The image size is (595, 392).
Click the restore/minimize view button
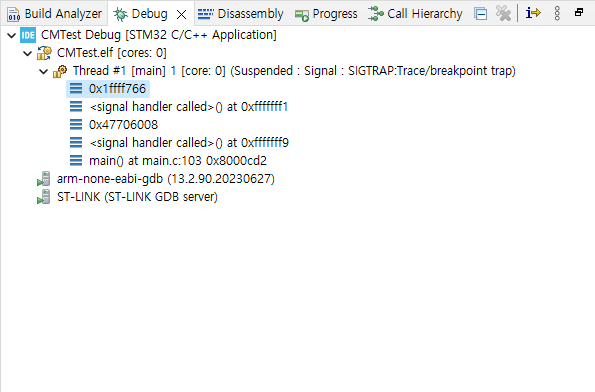pyautogui.click(x=579, y=12)
